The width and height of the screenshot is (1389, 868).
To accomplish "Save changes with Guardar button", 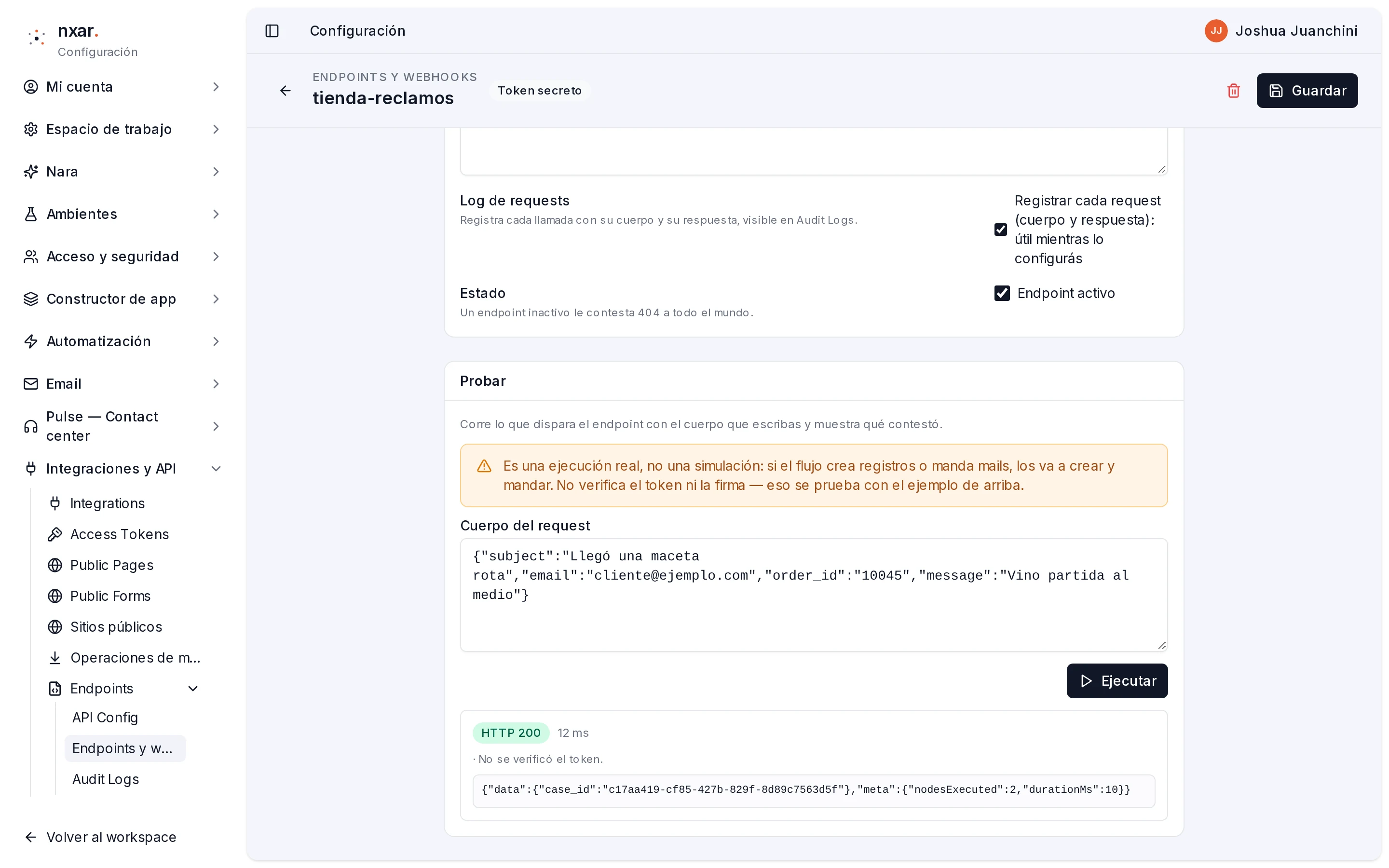I will tap(1307, 91).
